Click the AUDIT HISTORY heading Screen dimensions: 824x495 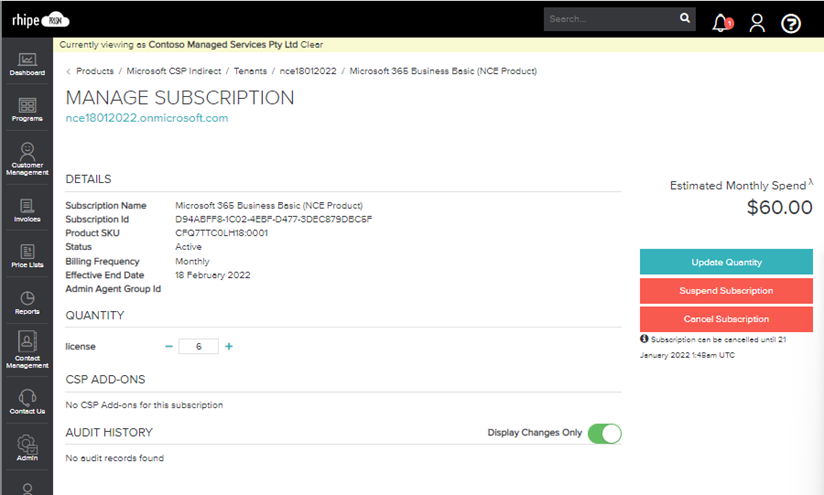click(109, 432)
